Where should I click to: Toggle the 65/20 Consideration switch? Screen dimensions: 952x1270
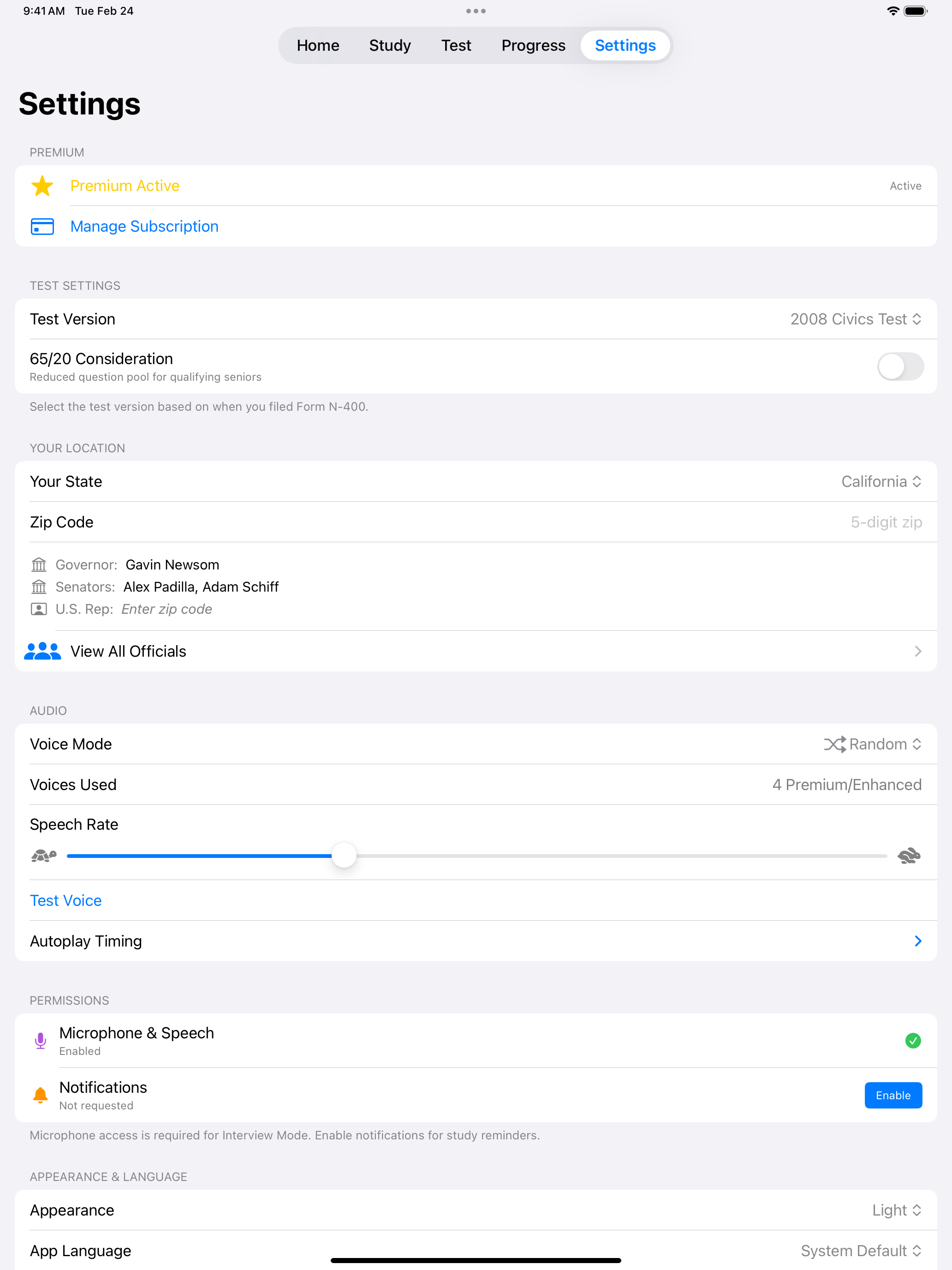coord(900,366)
